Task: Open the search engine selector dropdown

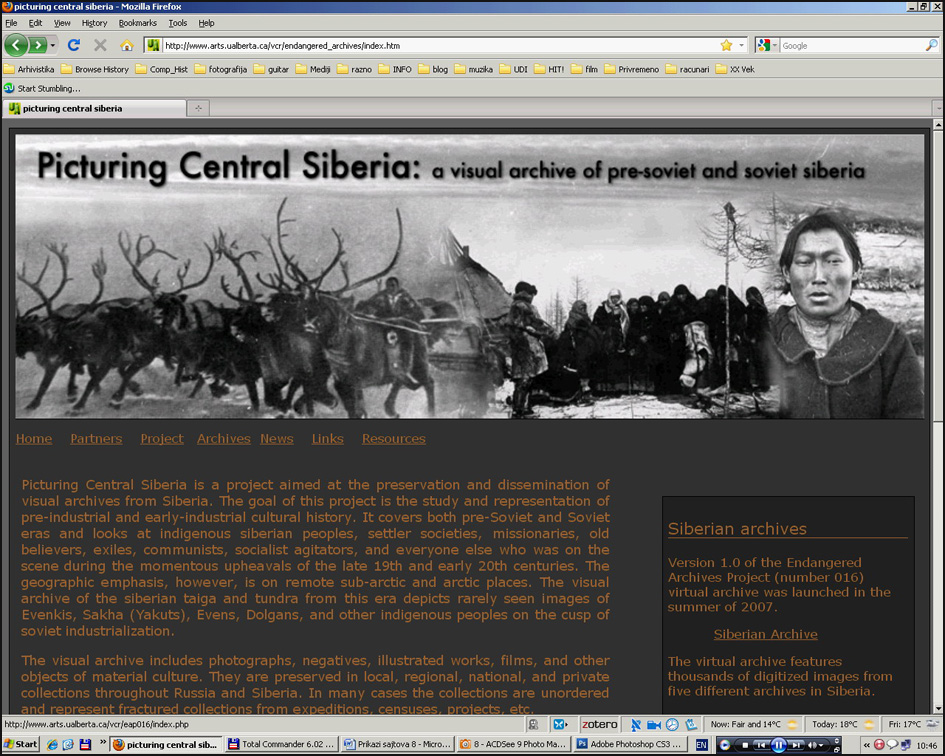Action: (x=767, y=45)
